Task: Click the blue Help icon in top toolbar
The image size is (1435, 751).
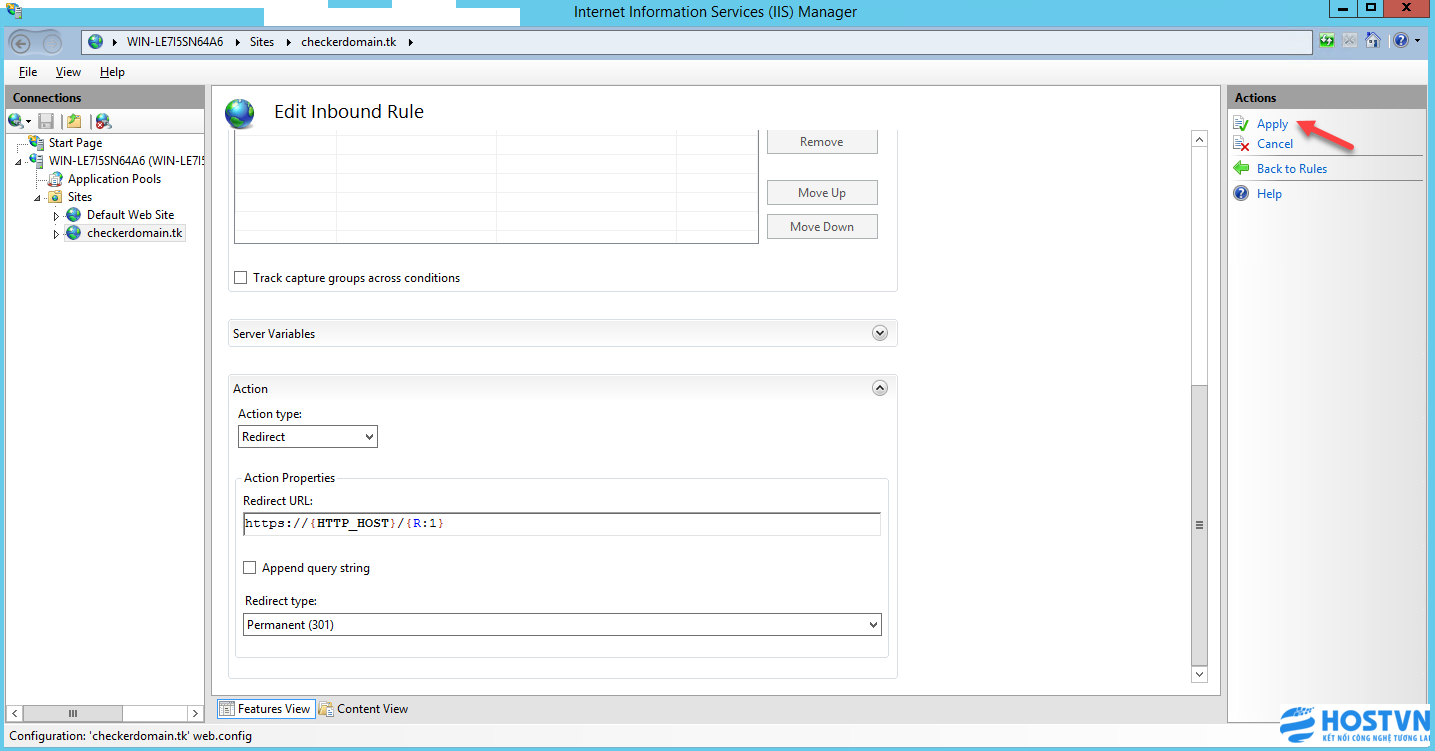Action: point(1401,41)
